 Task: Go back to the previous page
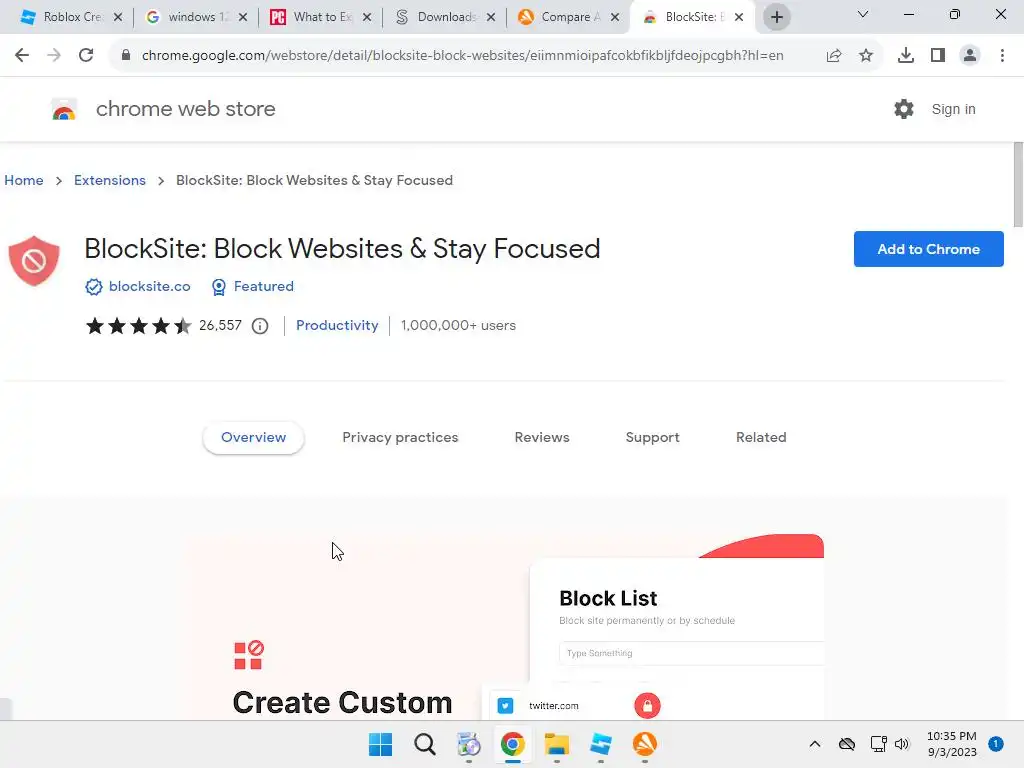[22, 56]
